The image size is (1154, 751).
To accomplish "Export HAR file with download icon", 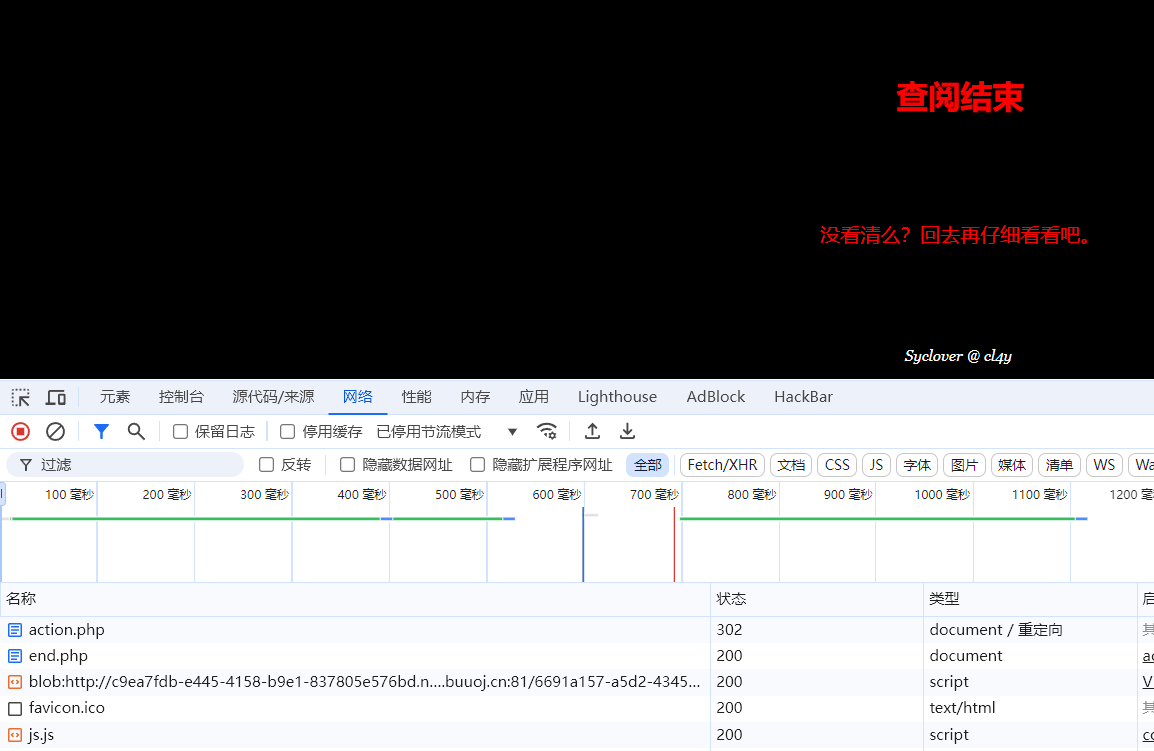I will tap(627, 431).
